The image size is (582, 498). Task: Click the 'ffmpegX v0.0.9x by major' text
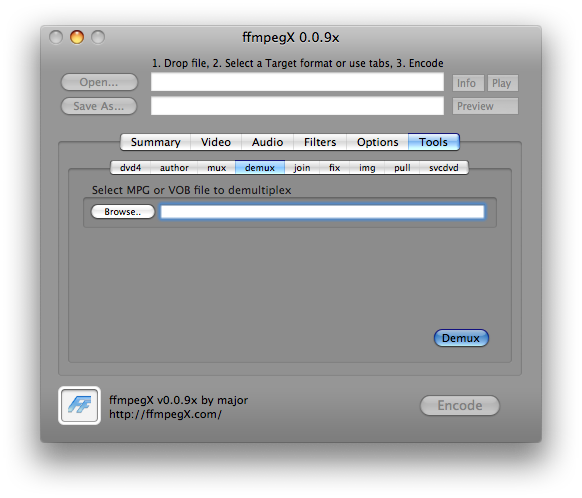(178, 400)
